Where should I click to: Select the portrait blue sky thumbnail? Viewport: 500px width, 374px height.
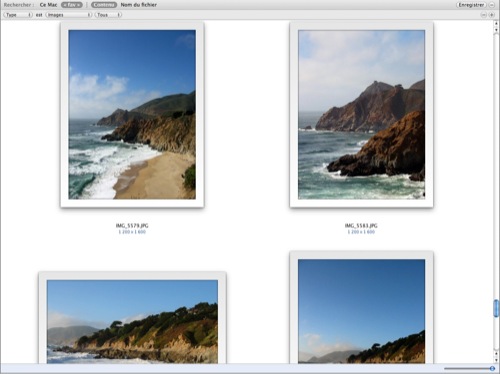pos(361,307)
